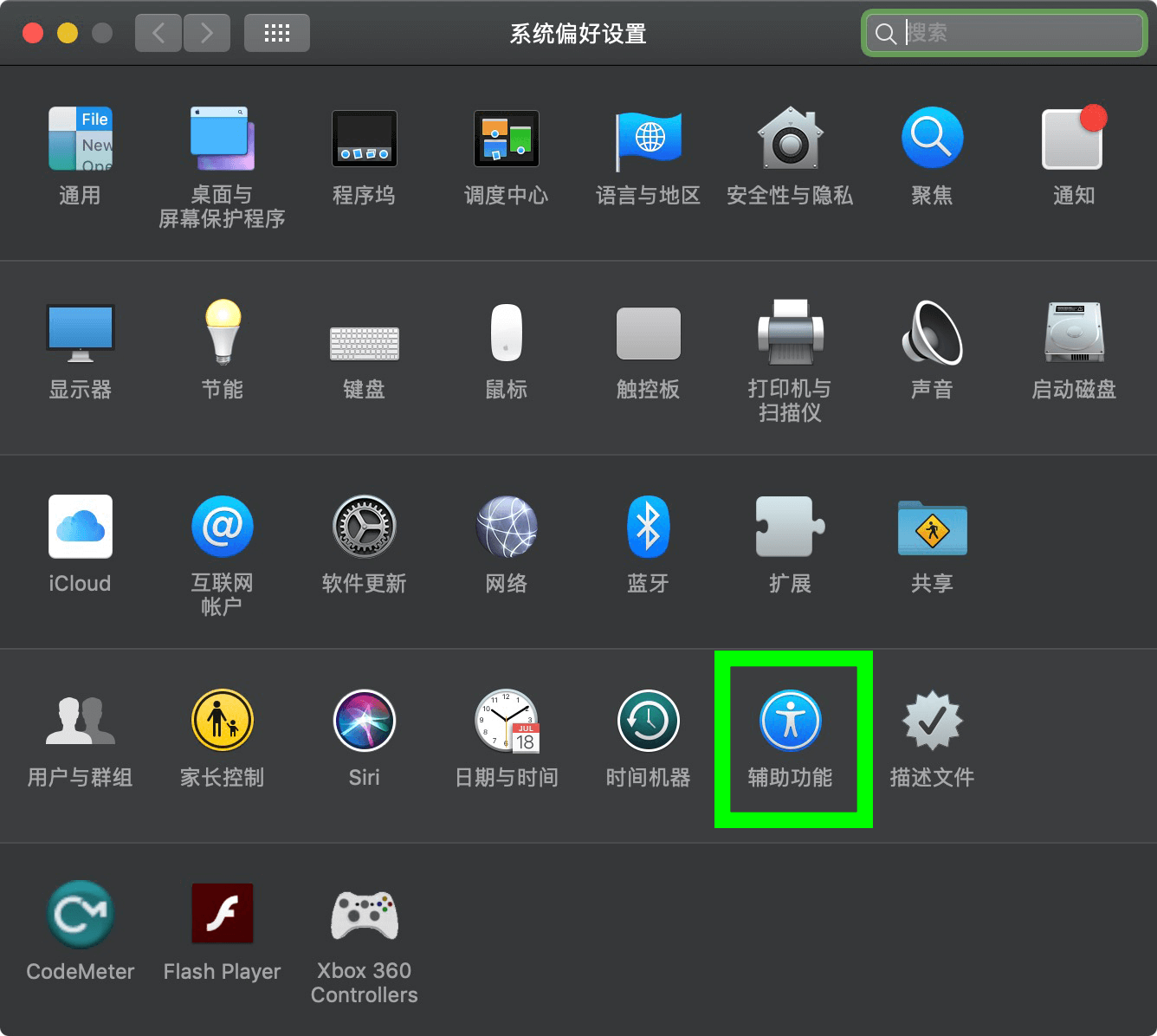Open 声音 (Sound) speaker icon
The image size is (1157, 1036).
click(933, 333)
